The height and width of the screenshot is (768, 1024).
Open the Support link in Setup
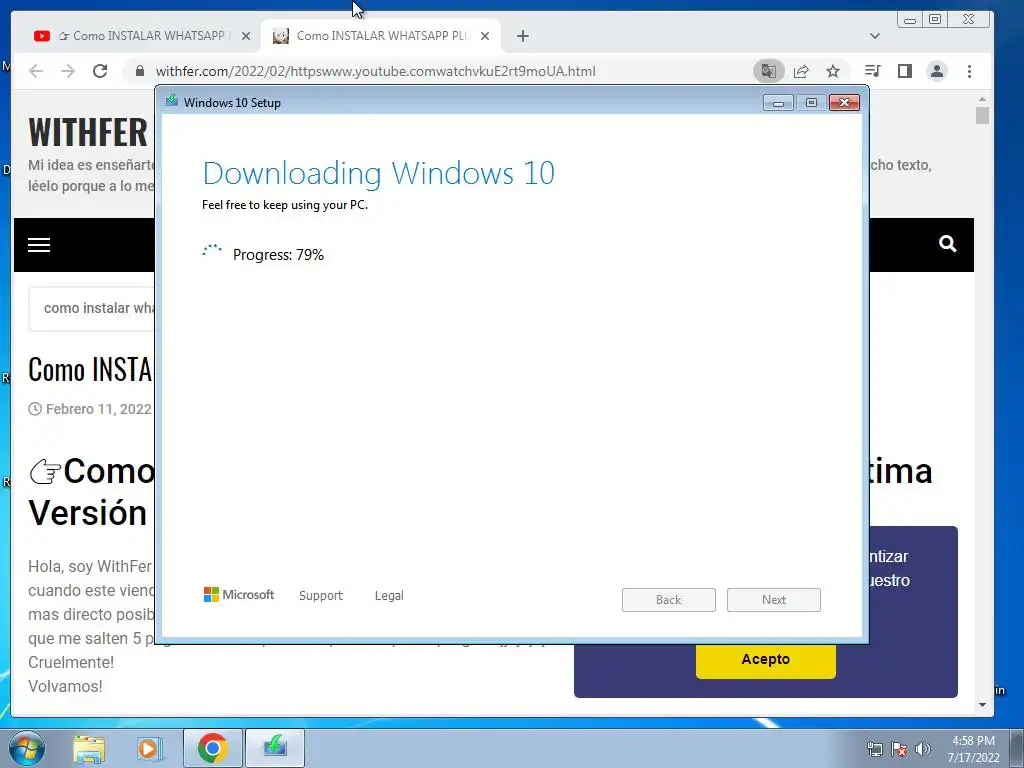[x=321, y=596]
